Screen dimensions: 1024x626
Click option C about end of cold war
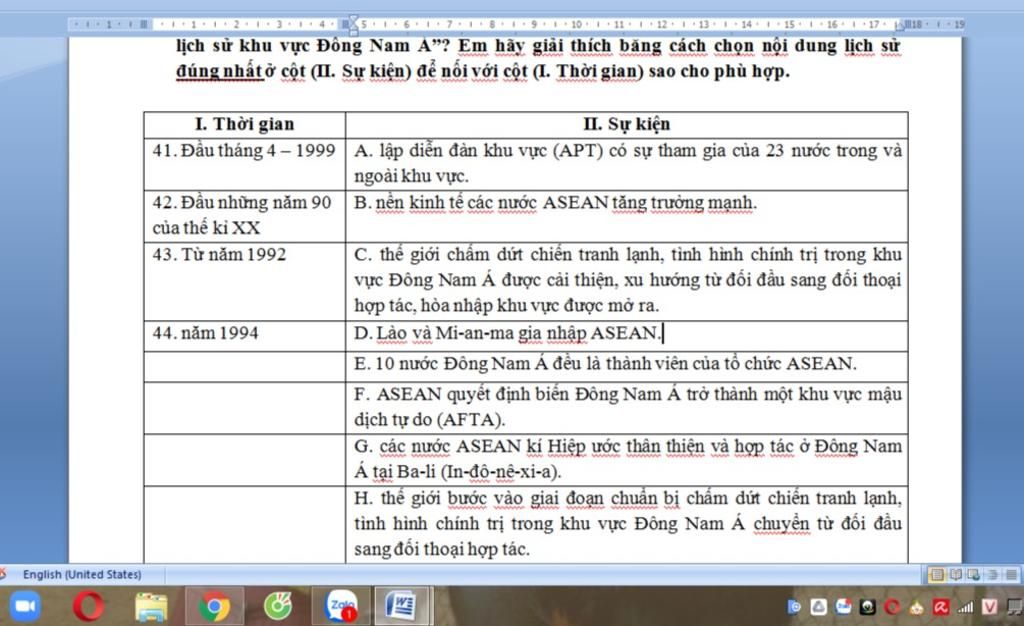pyautogui.click(x=627, y=281)
